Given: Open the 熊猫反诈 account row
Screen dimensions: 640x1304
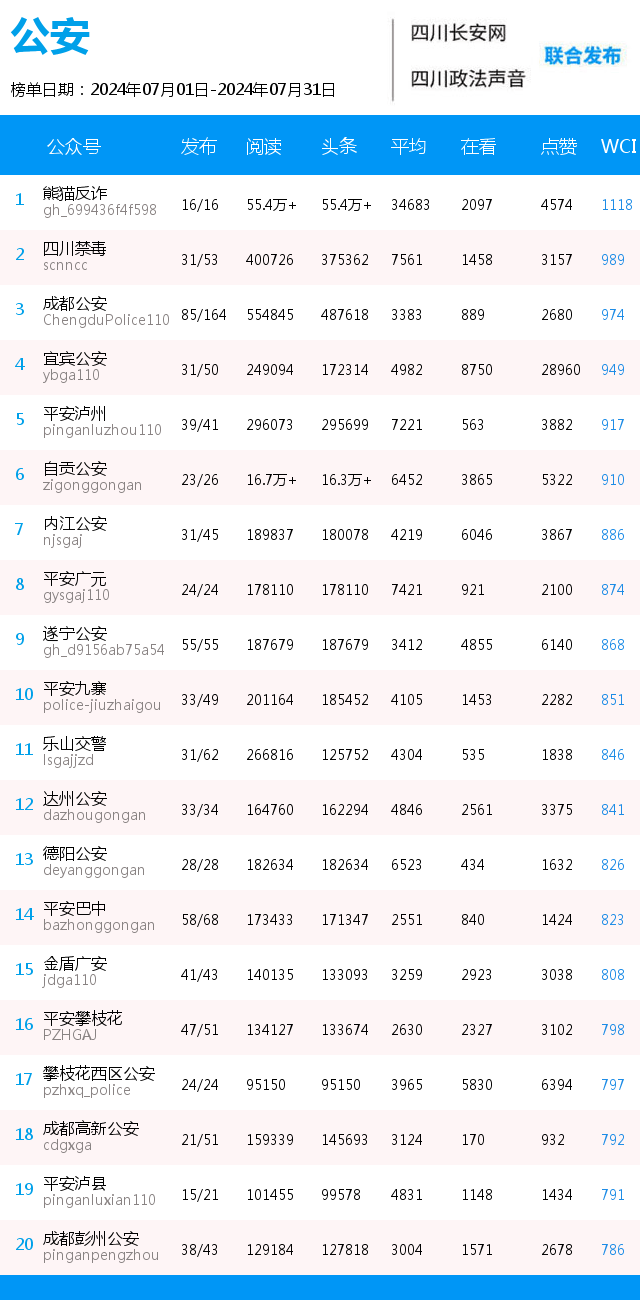Looking at the screenshot, I should [x=320, y=203].
